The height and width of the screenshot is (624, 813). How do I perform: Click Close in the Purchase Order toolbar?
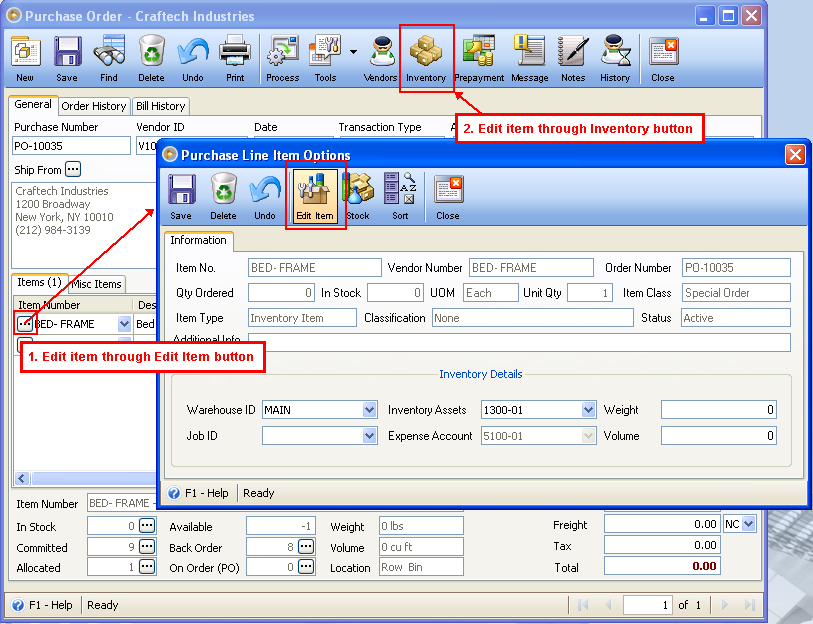coord(663,59)
